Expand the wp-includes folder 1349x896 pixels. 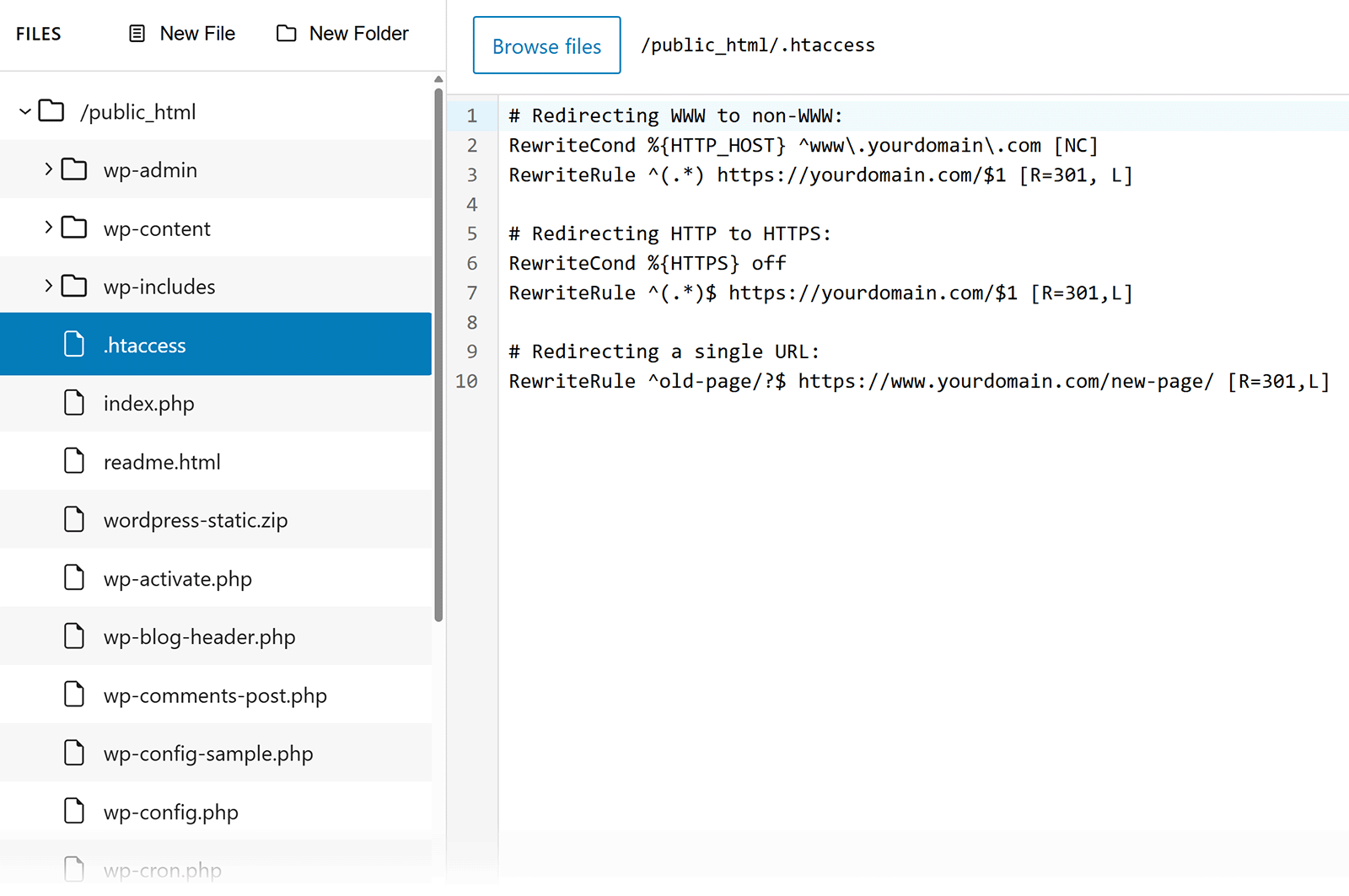(x=49, y=286)
